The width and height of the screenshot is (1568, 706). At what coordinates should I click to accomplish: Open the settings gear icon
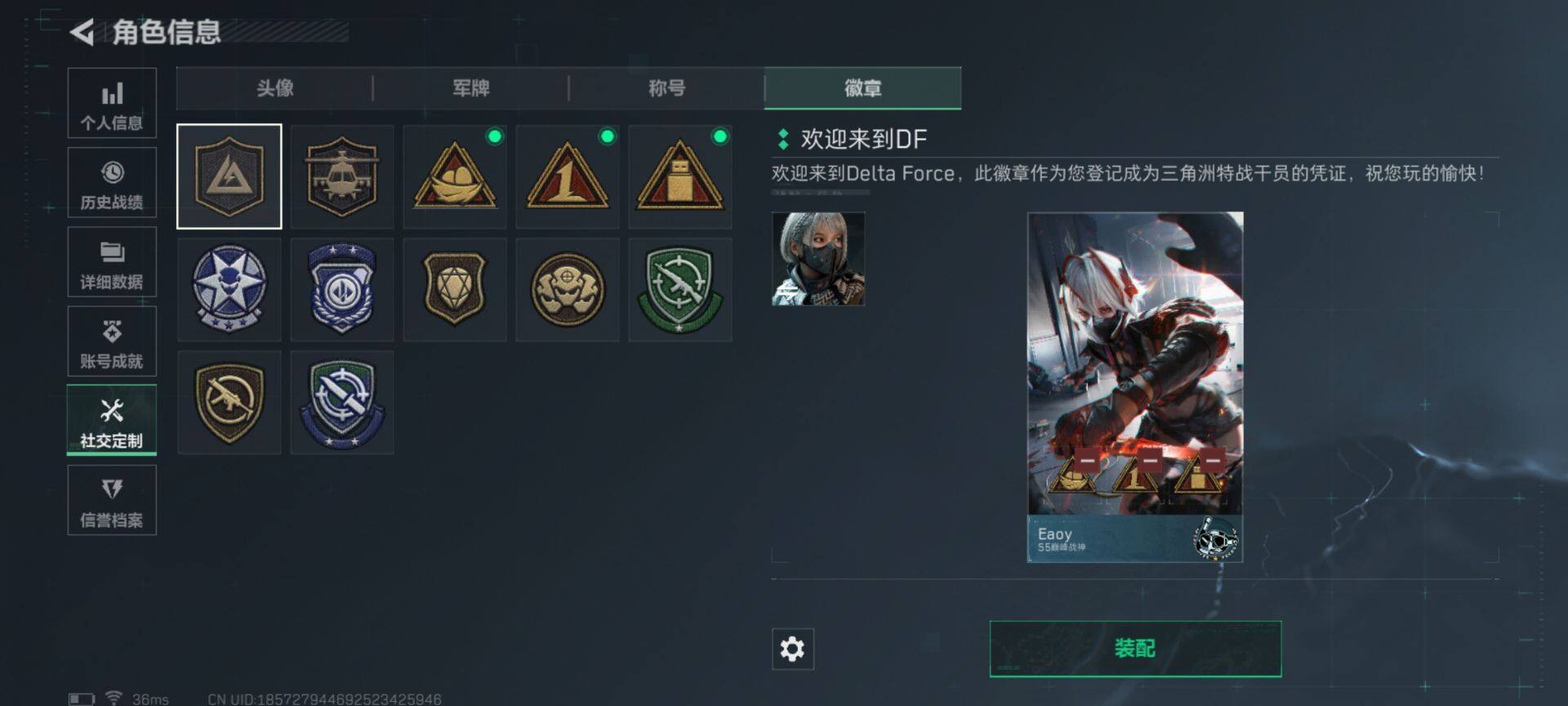pyautogui.click(x=792, y=649)
